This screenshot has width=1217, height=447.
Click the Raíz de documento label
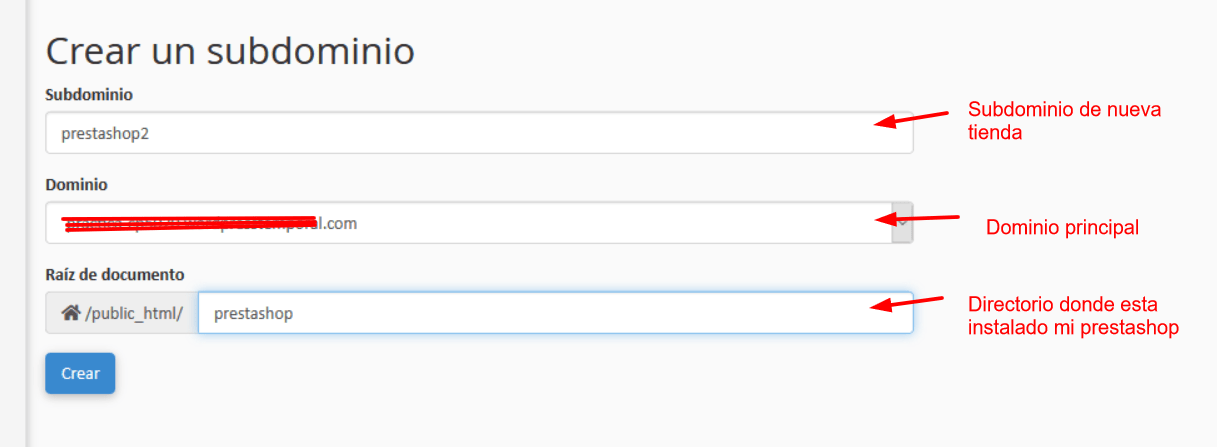(114, 274)
